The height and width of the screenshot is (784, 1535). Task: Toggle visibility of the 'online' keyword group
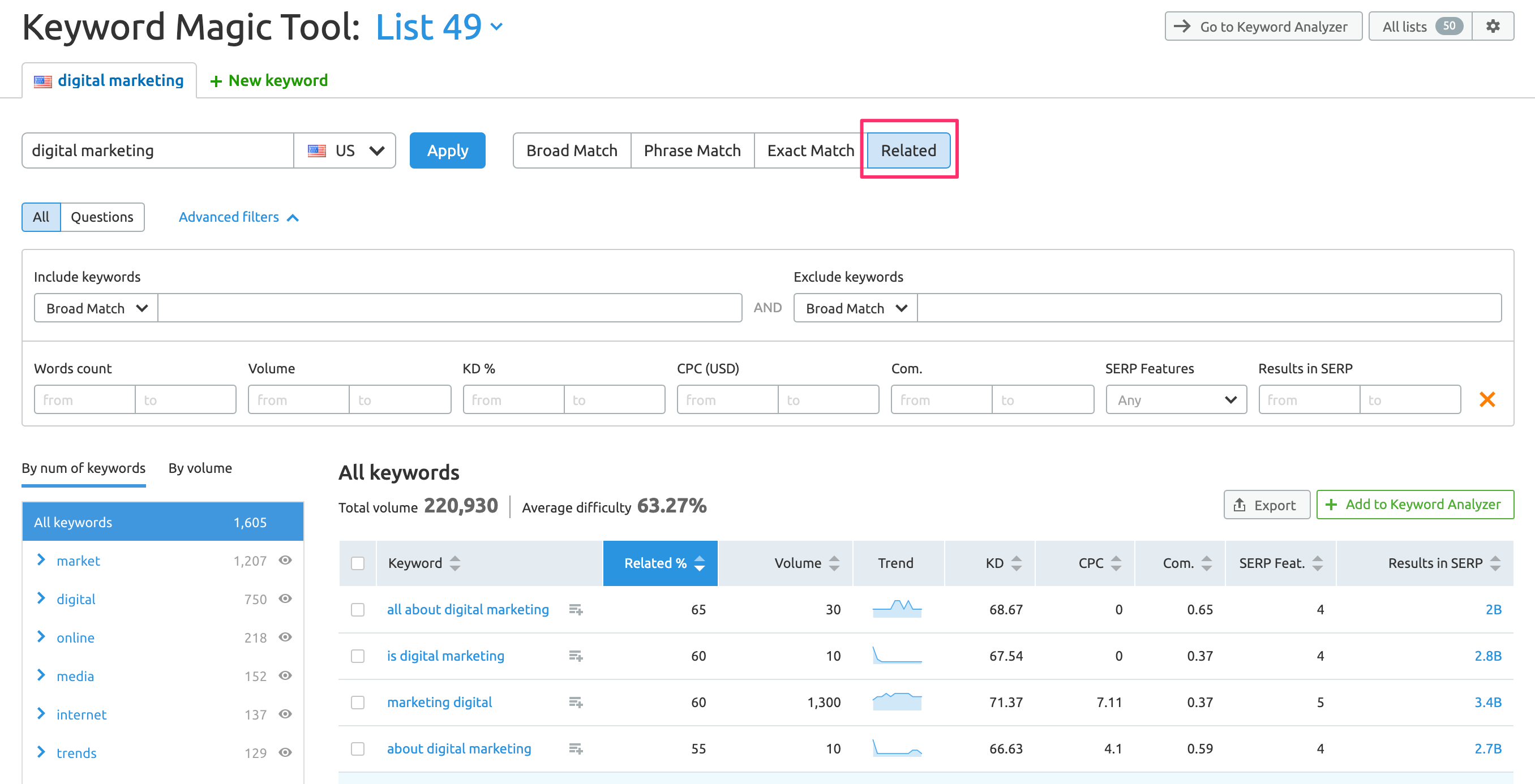285,637
